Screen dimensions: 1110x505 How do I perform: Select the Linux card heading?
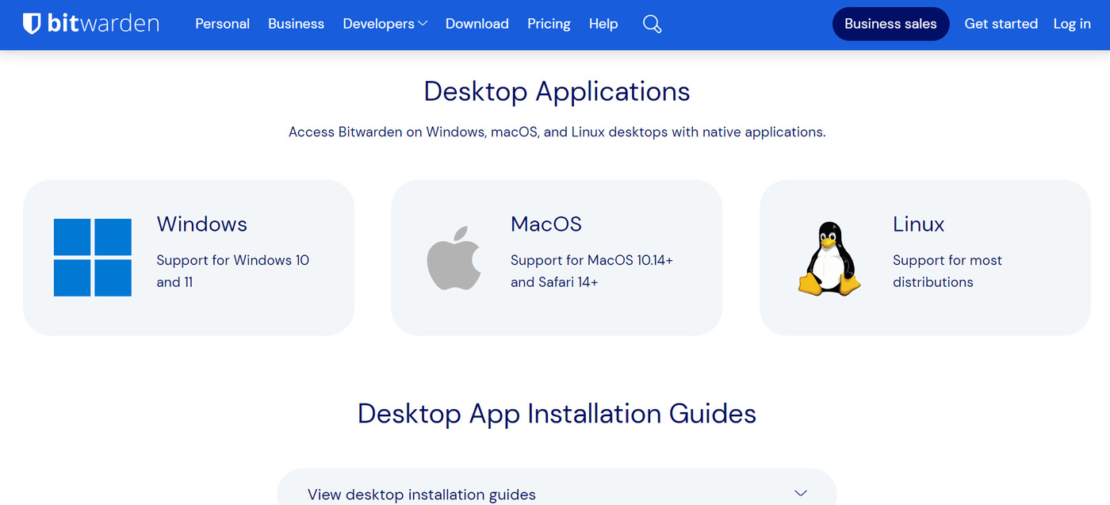click(919, 224)
